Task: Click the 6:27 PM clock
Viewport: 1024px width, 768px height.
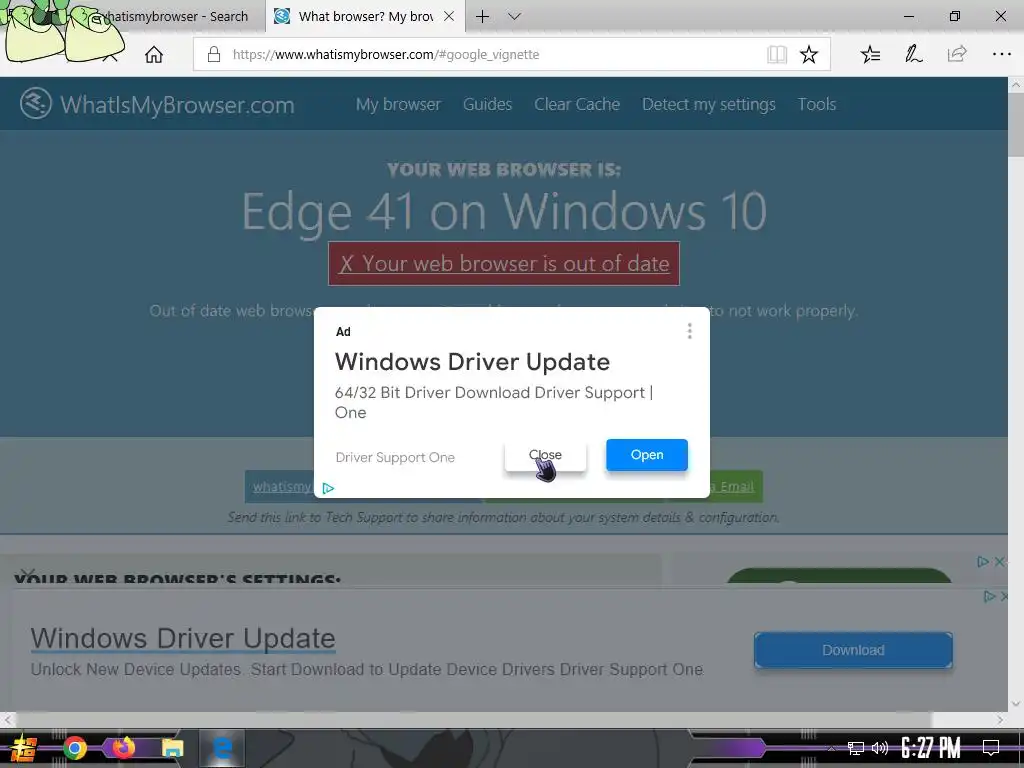Action: (x=931, y=748)
